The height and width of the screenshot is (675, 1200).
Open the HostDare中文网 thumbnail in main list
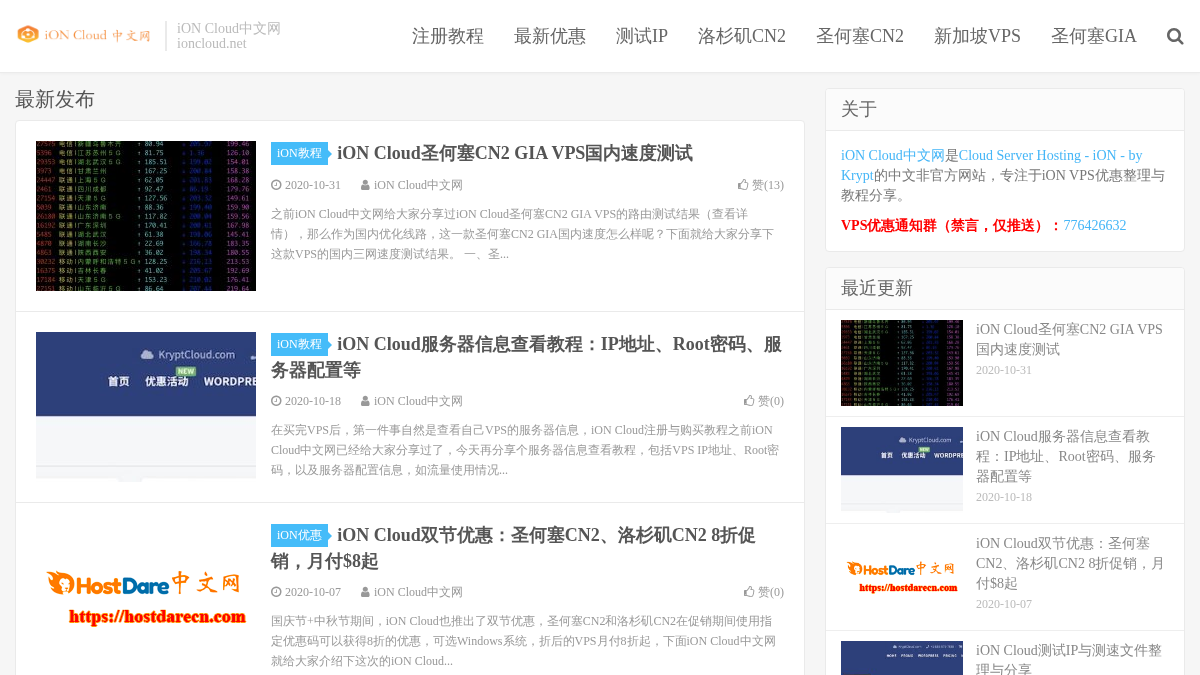point(146,598)
